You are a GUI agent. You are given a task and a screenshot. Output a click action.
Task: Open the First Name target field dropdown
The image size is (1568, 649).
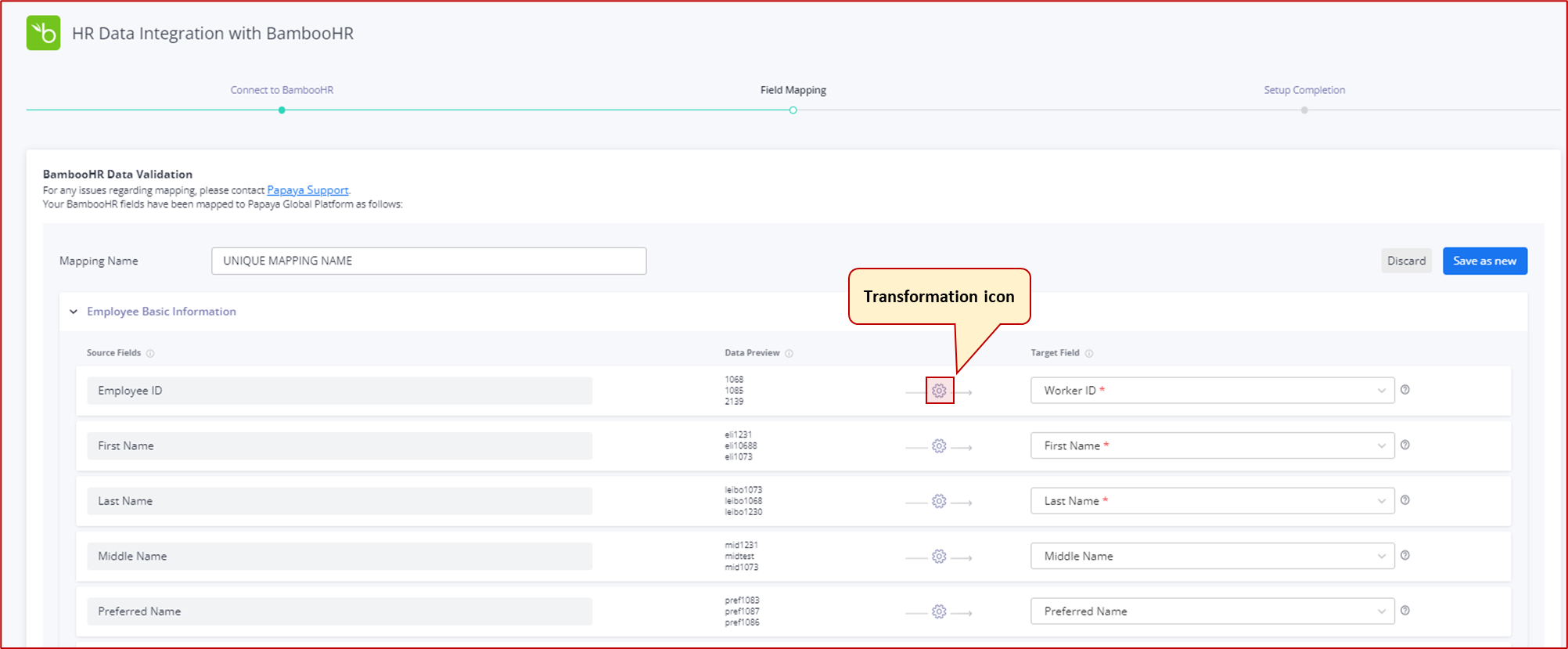click(x=1212, y=445)
